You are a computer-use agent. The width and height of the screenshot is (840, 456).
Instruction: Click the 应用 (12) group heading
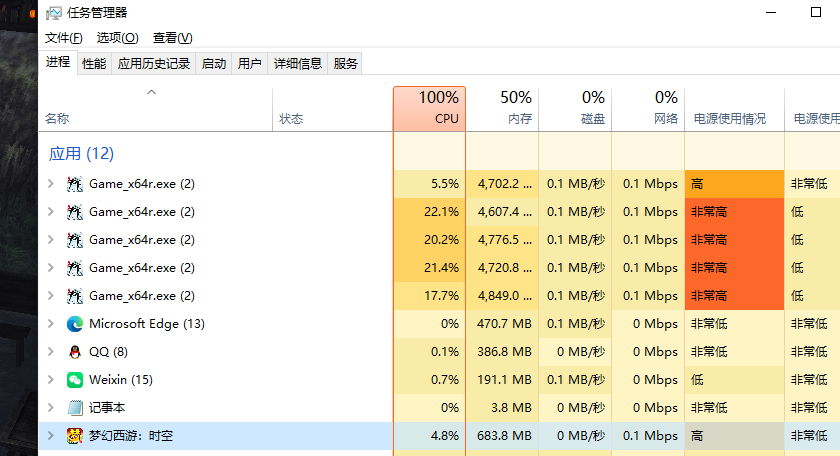(x=82, y=153)
